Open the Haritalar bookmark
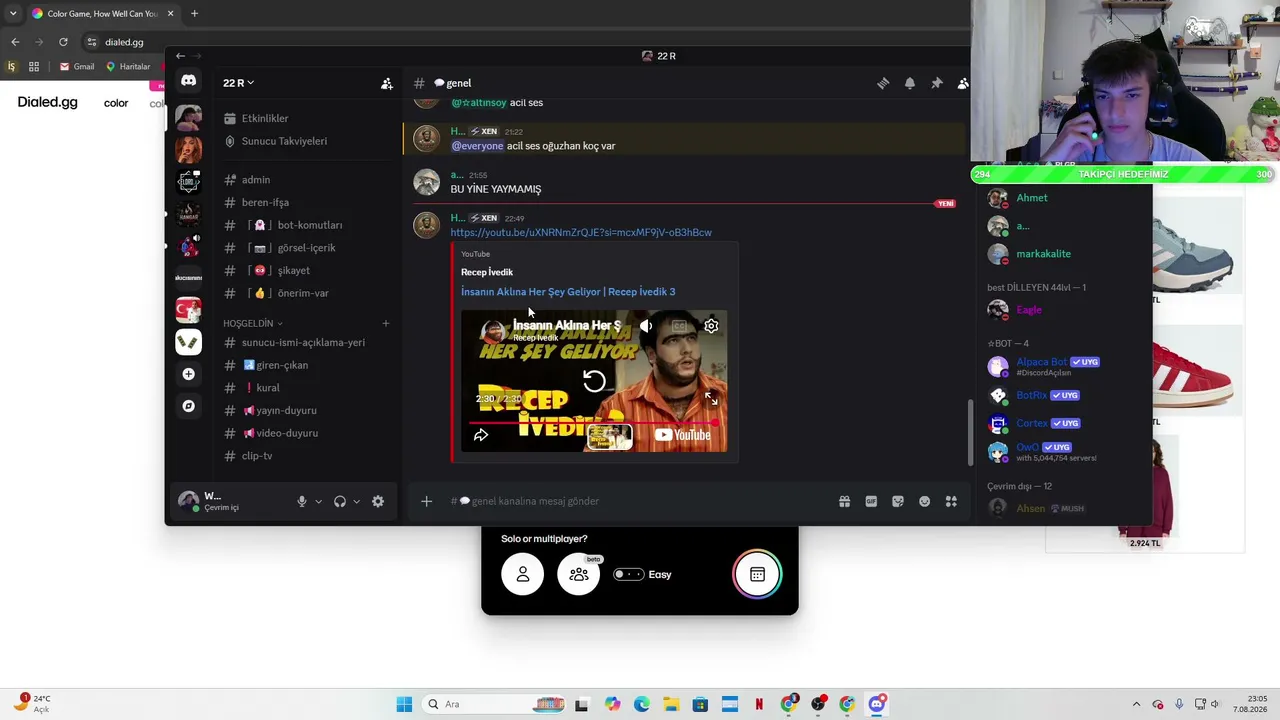The height and width of the screenshot is (720, 1280). (128, 67)
